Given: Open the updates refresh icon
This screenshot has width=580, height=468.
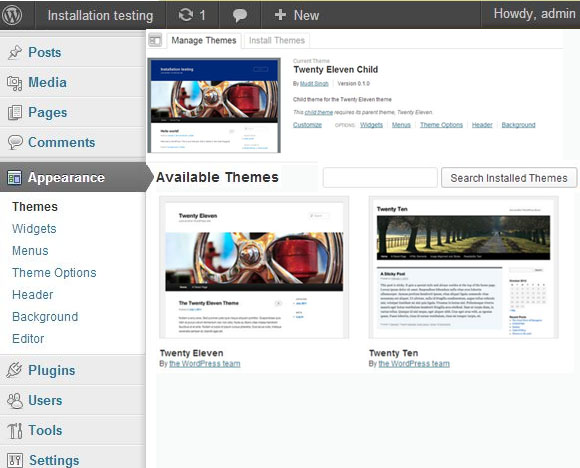Looking at the screenshot, I should 186,15.
